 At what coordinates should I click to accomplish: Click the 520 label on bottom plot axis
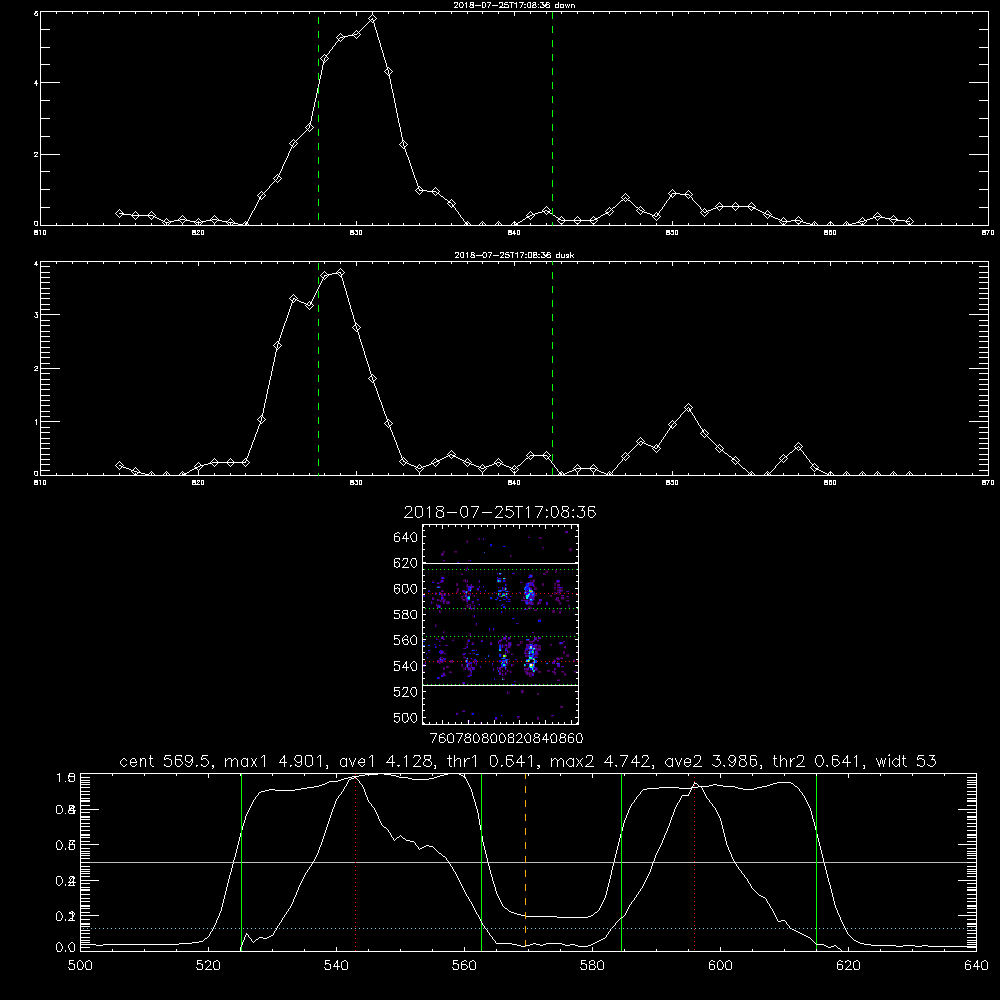(208, 966)
